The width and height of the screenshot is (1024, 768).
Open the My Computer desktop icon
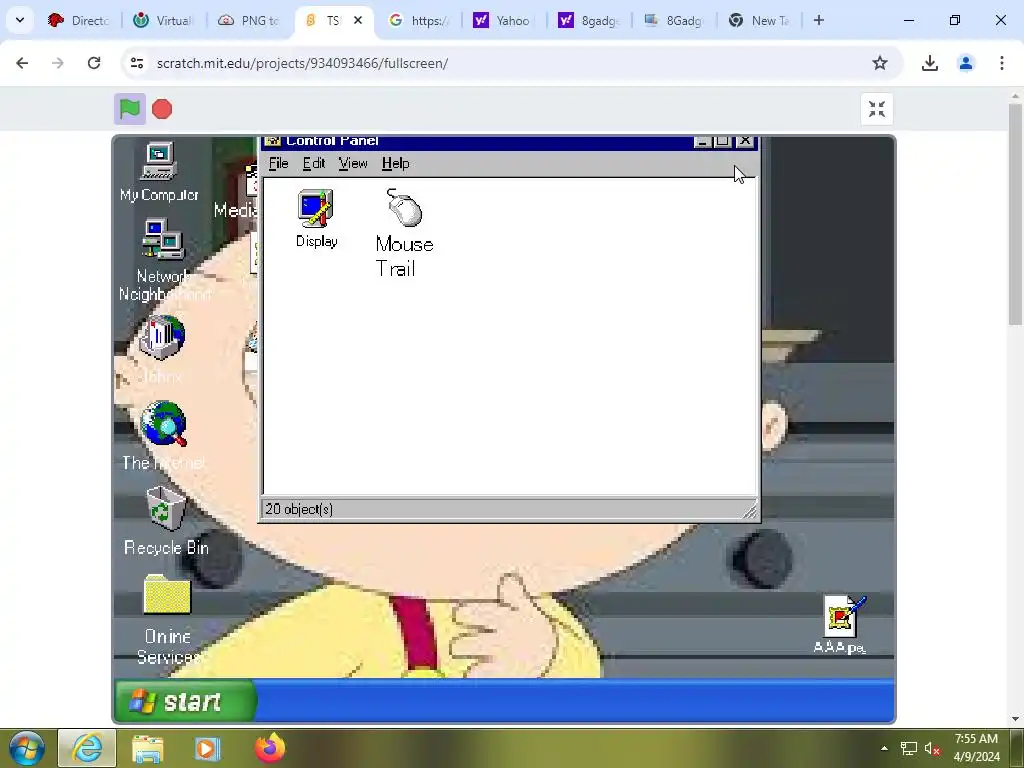[x=159, y=172]
